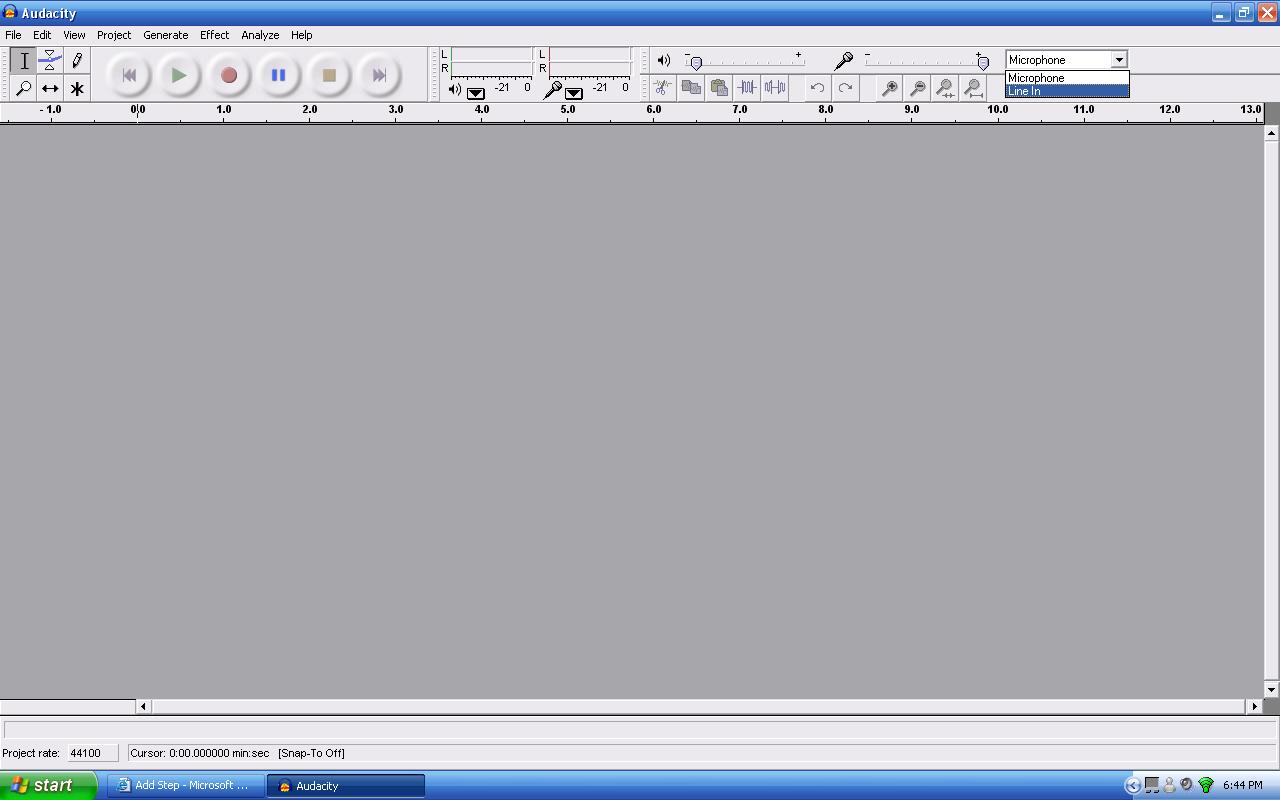The height and width of the screenshot is (800, 1280).
Task: Open the Effect menu
Action: (214, 35)
